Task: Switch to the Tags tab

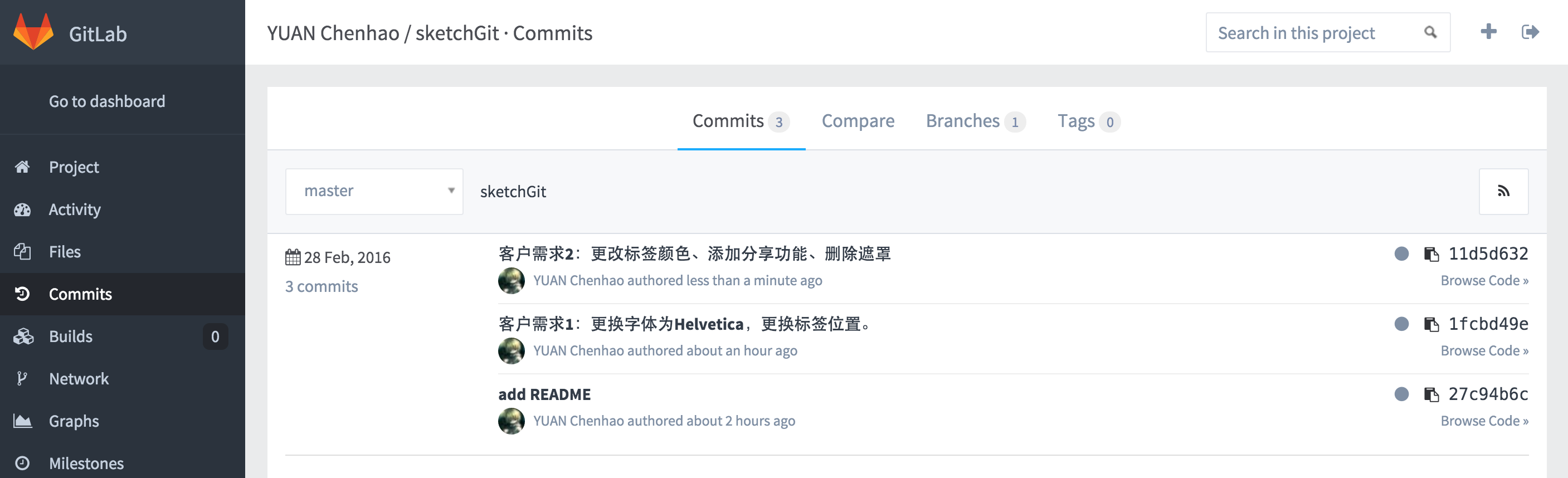Action: pyautogui.click(x=1088, y=121)
